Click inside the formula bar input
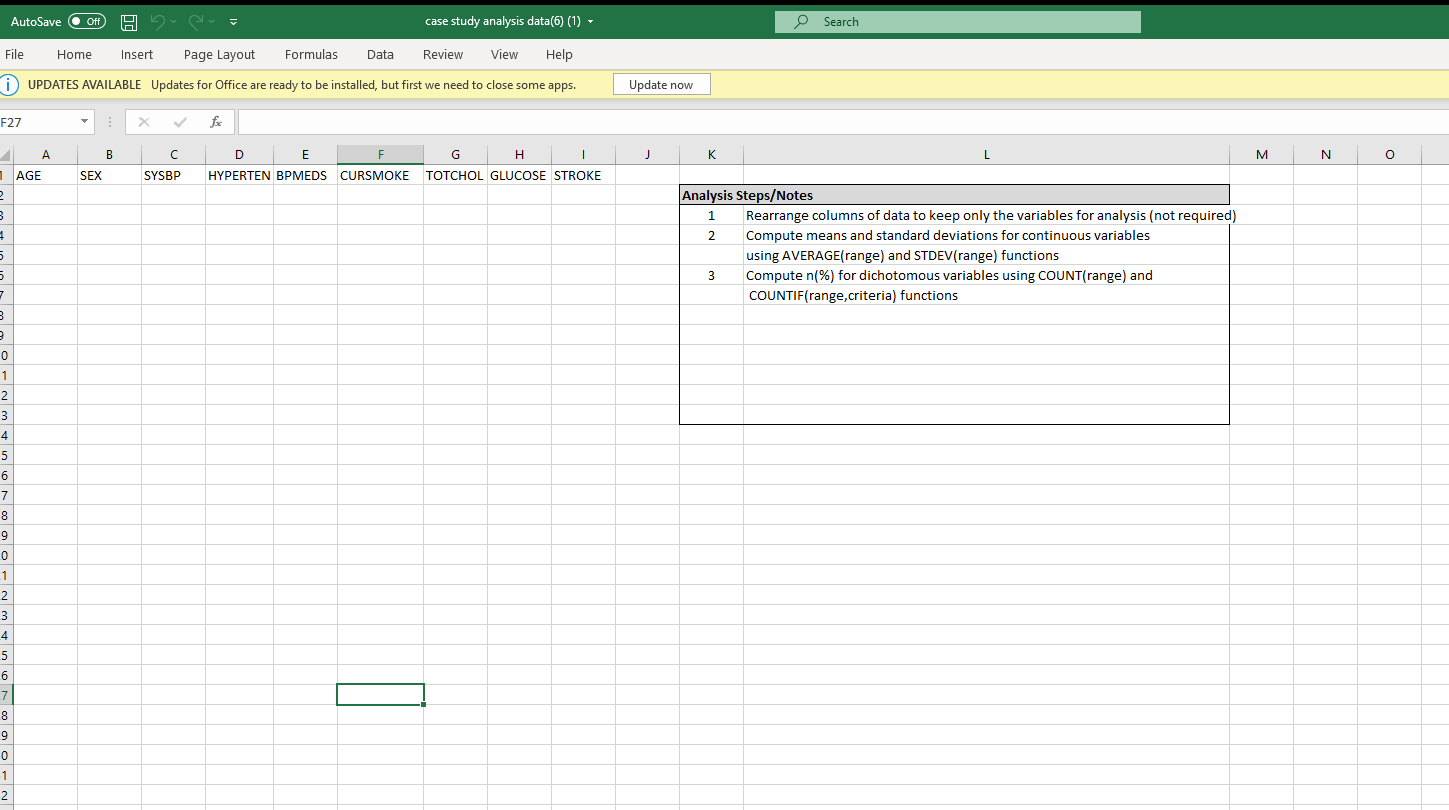Viewport: 1449px width, 810px height. click(x=843, y=122)
